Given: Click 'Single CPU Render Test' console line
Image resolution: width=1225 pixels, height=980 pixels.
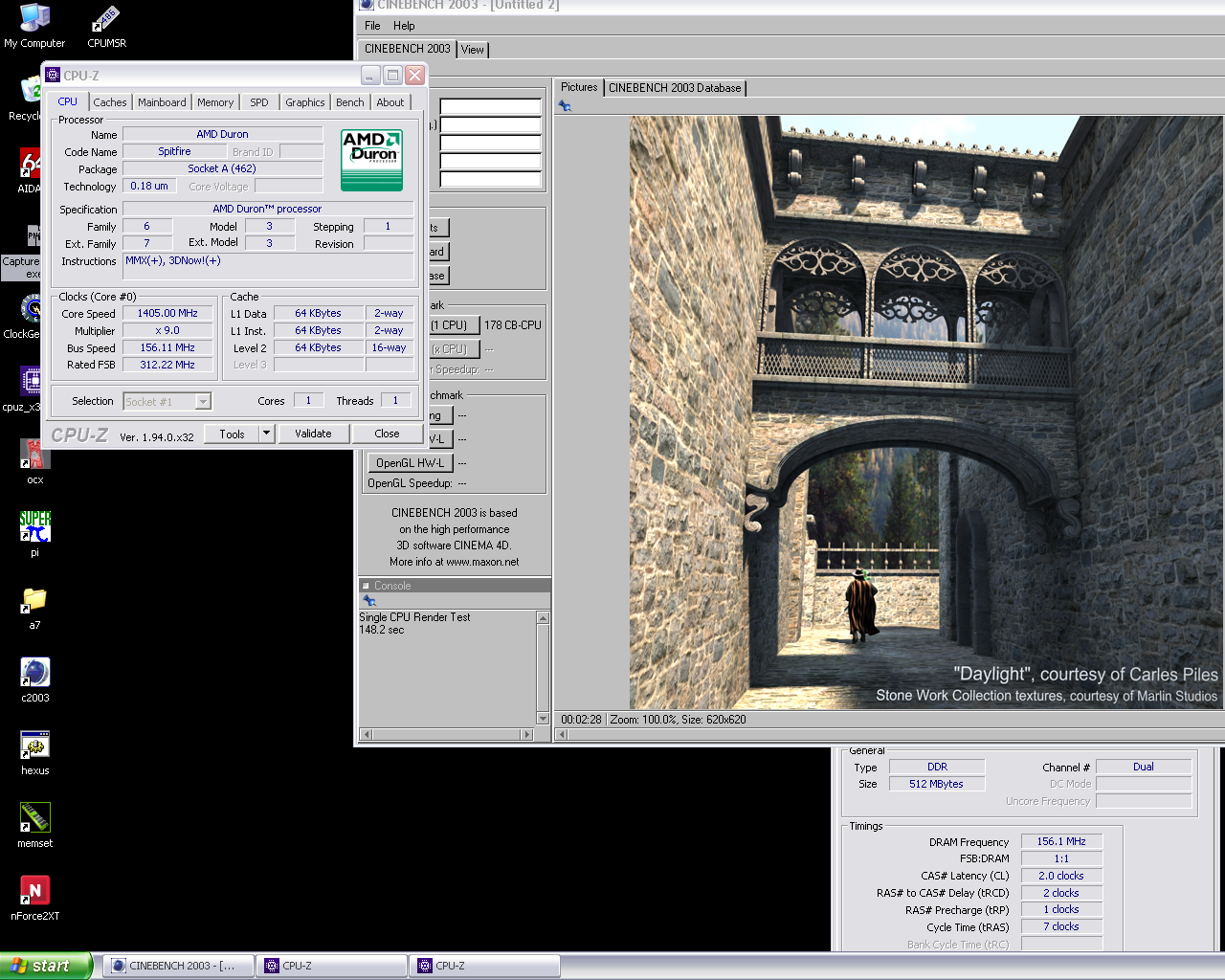Looking at the screenshot, I should [414, 617].
